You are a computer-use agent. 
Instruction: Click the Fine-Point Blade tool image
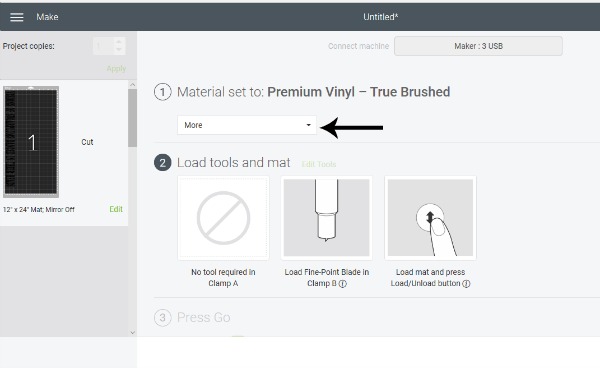click(x=326, y=218)
